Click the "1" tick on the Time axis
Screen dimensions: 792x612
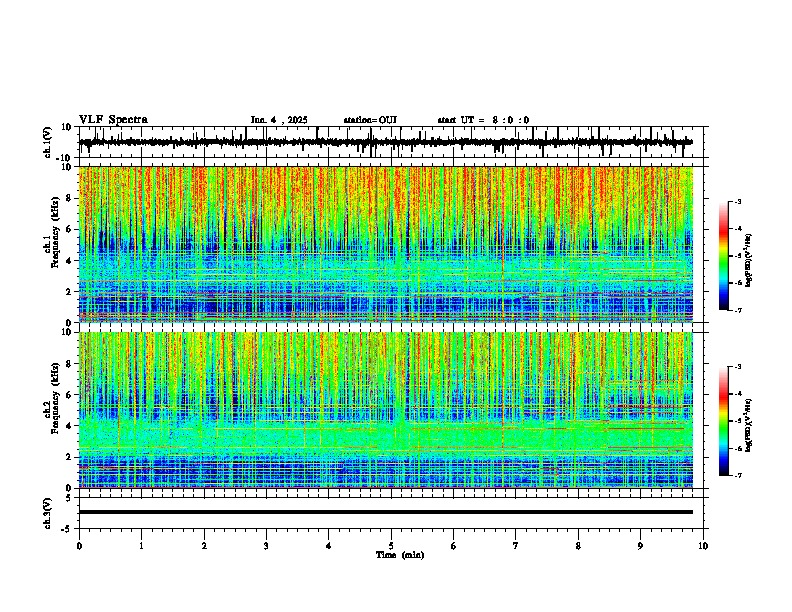click(141, 546)
